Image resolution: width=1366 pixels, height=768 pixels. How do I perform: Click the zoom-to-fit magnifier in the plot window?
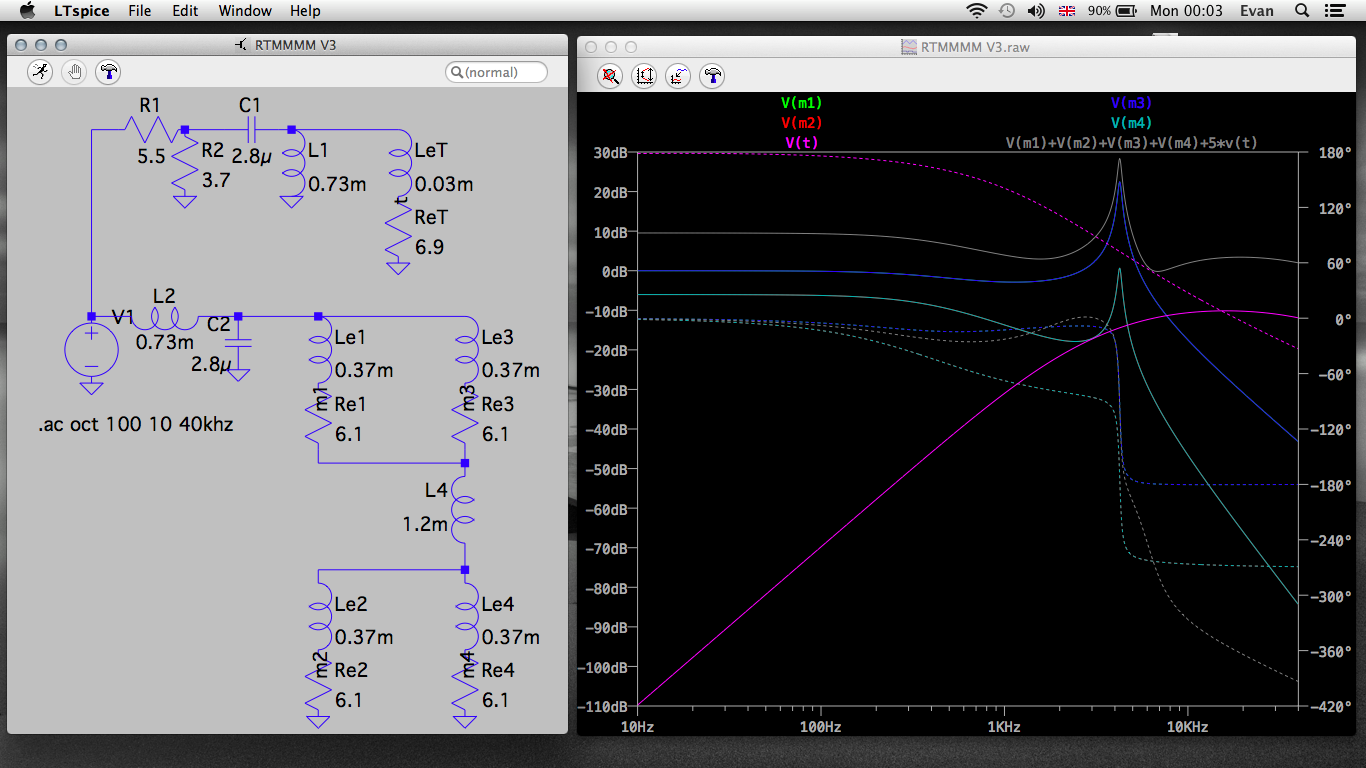[610, 76]
